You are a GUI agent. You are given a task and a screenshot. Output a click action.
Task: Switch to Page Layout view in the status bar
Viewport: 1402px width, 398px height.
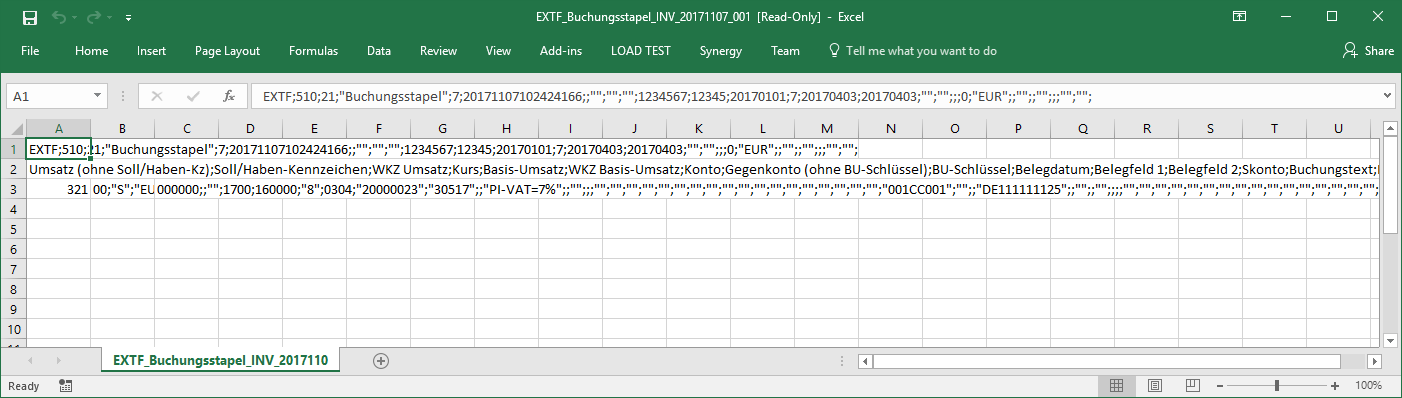tap(1154, 385)
